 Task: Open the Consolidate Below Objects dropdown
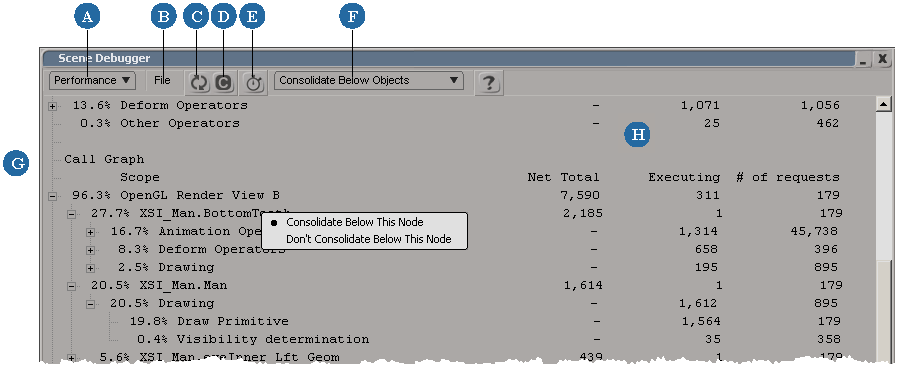tap(368, 80)
